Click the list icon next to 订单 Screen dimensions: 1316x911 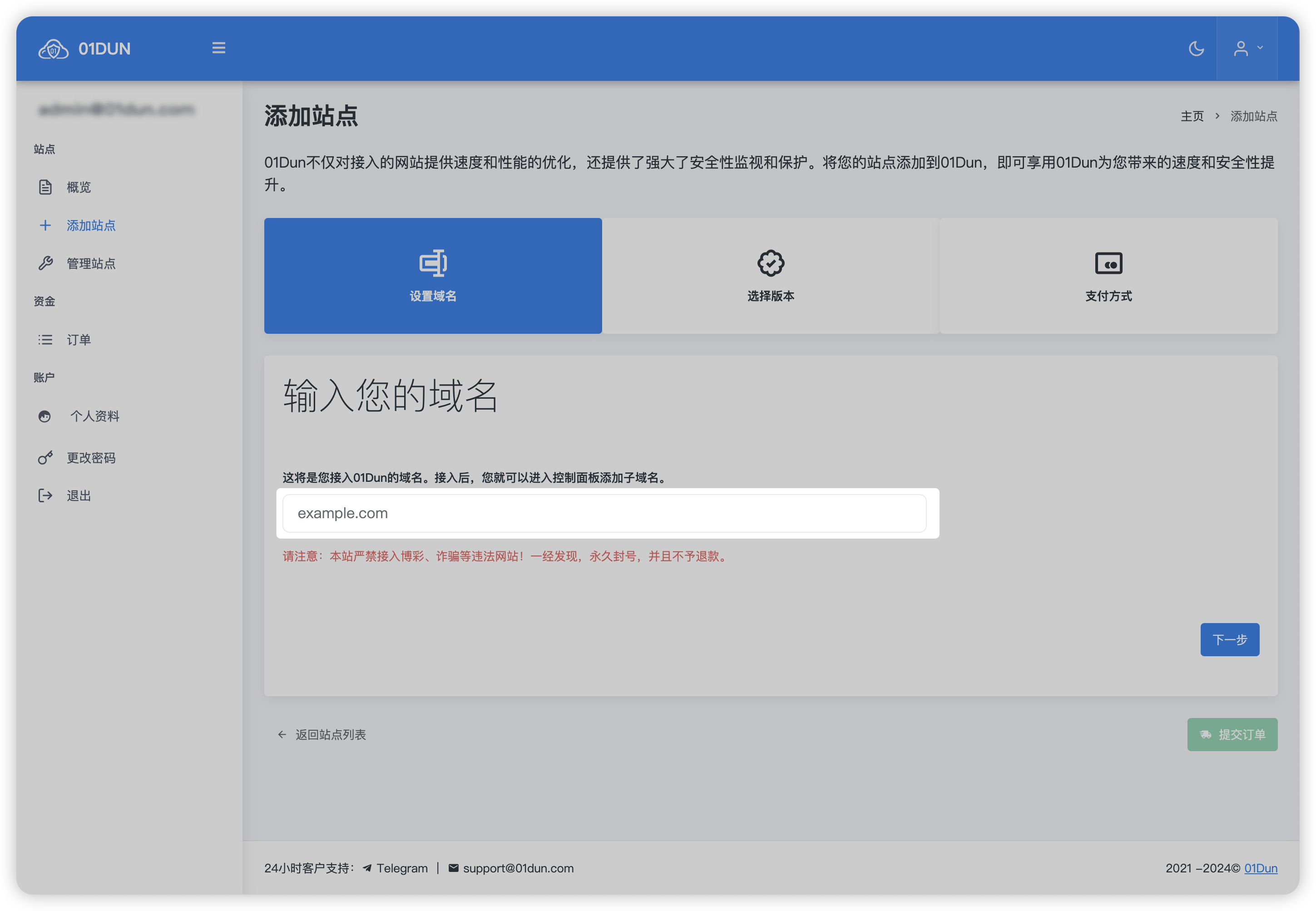coord(45,340)
